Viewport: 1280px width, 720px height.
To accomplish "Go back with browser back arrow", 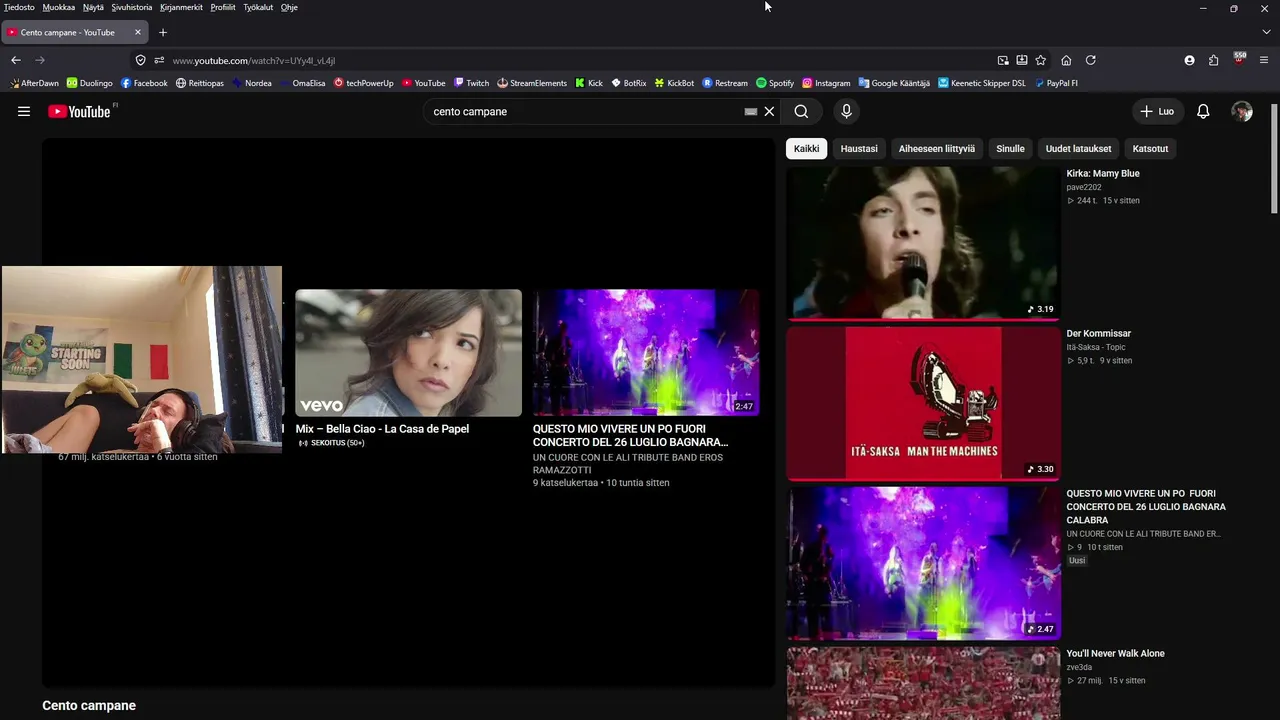I will 16,60.
